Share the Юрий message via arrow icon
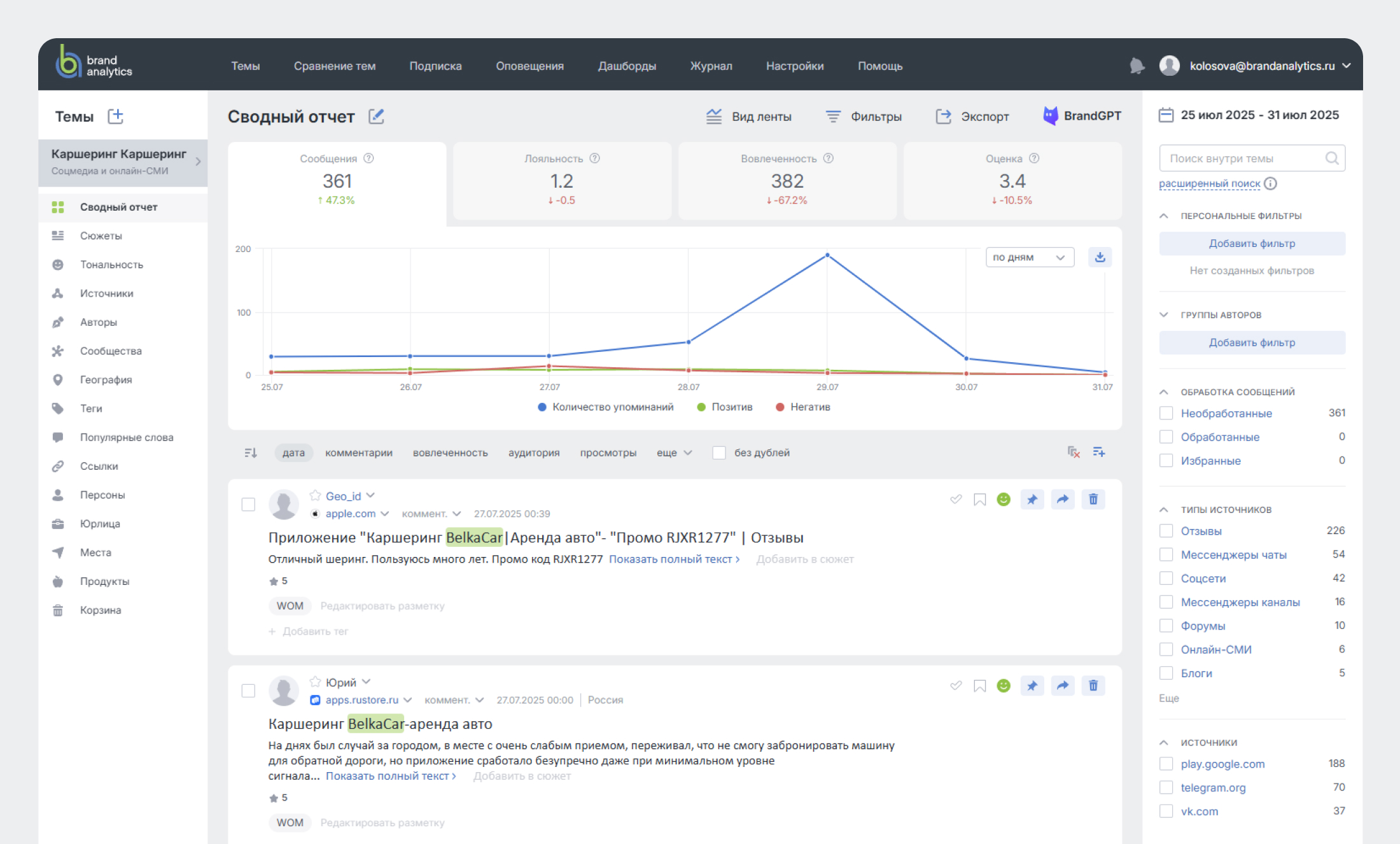The image size is (1400, 844). (1063, 686)
